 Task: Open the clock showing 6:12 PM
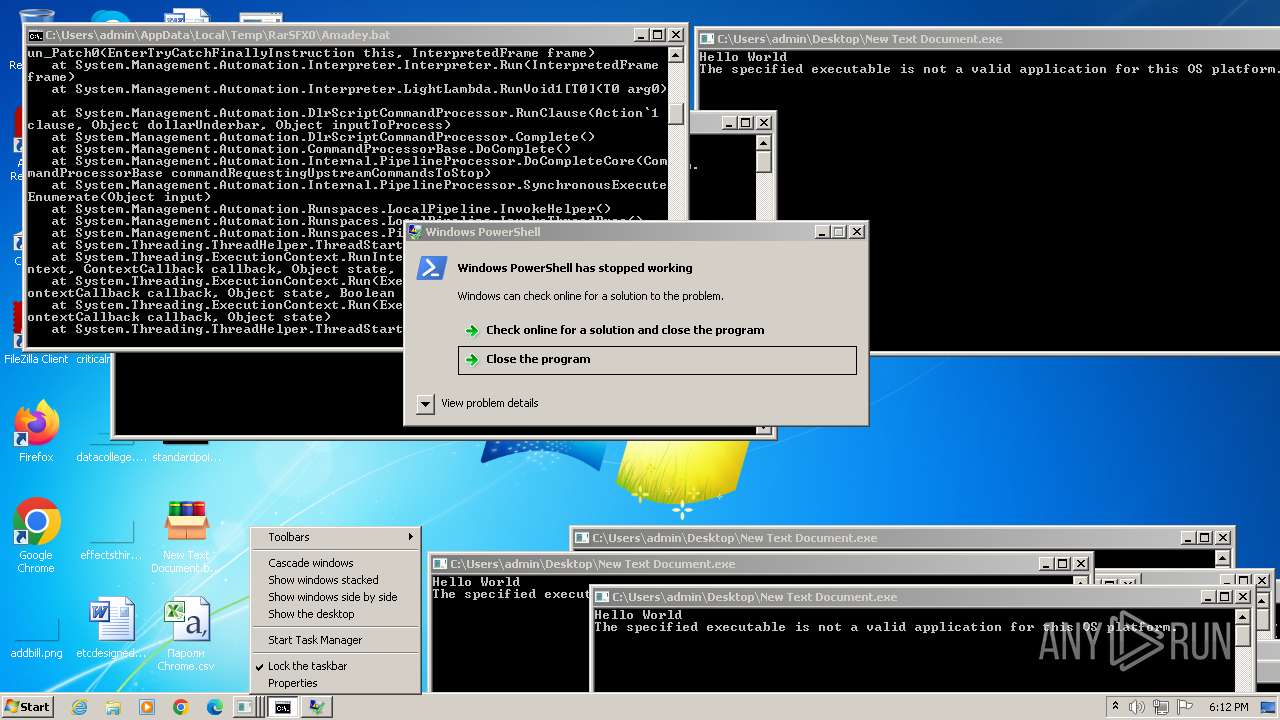[x=1228, y=707]
